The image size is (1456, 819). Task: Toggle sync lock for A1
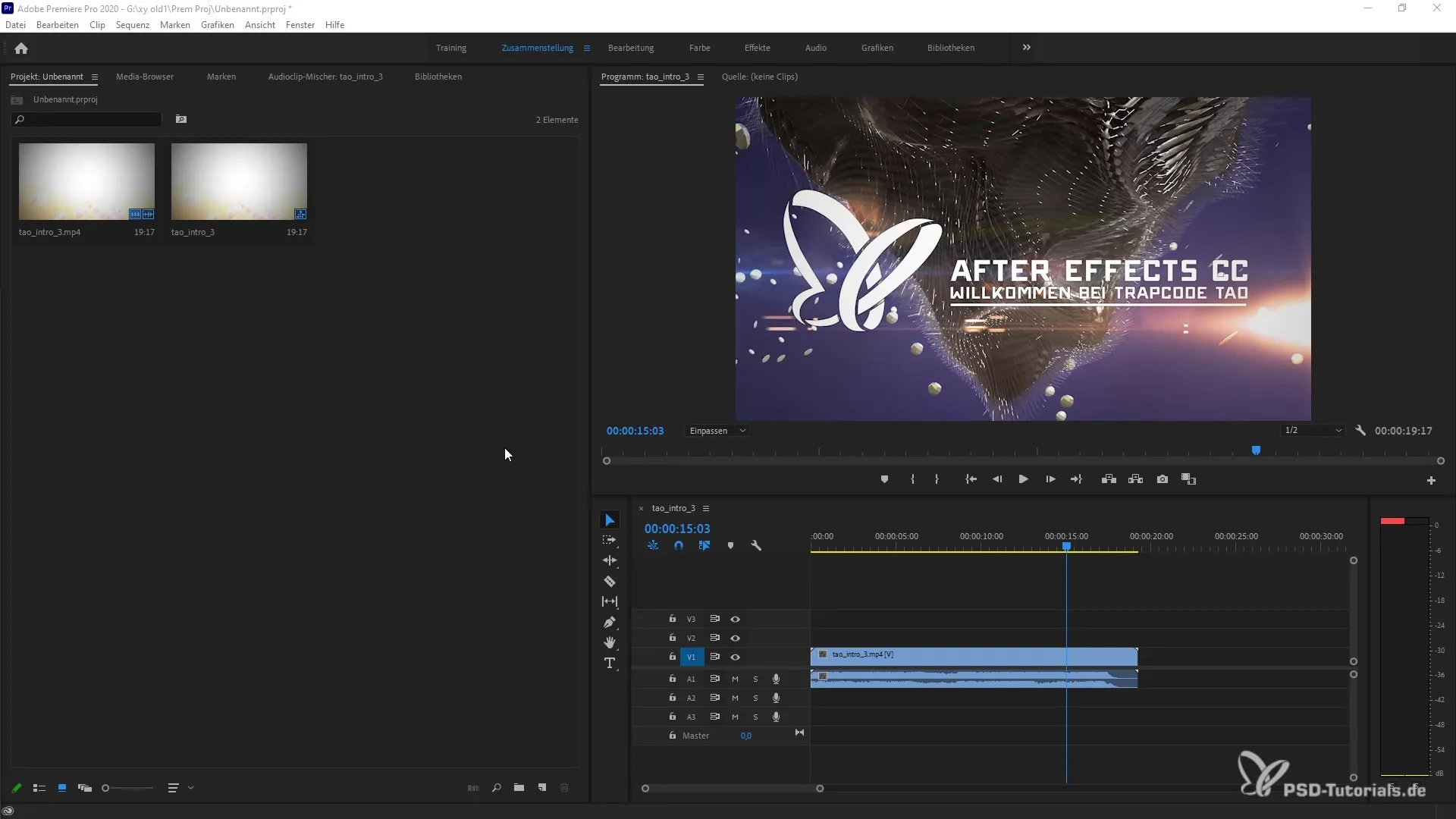[714, 679]
